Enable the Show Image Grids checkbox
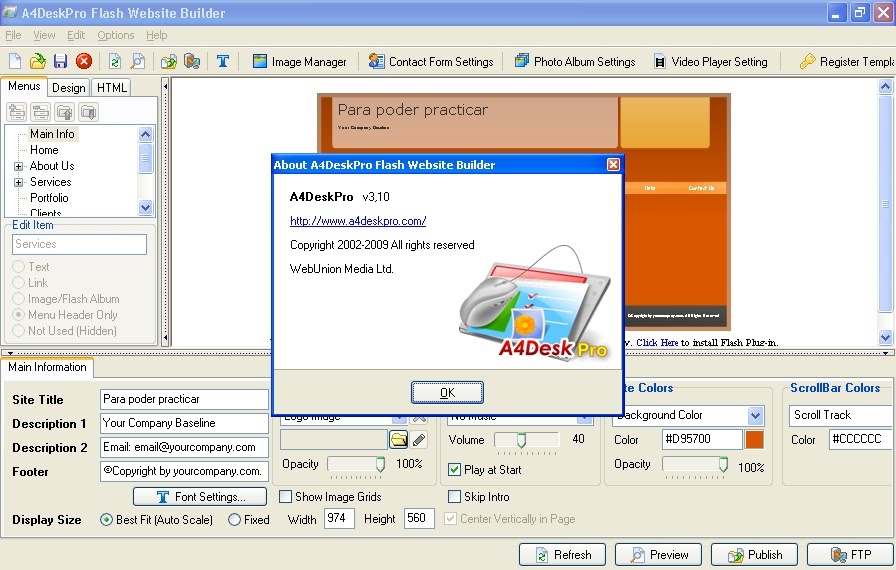The height and width of the screenshot is (570, 896). pyautogui.click(x=285, y=496)
